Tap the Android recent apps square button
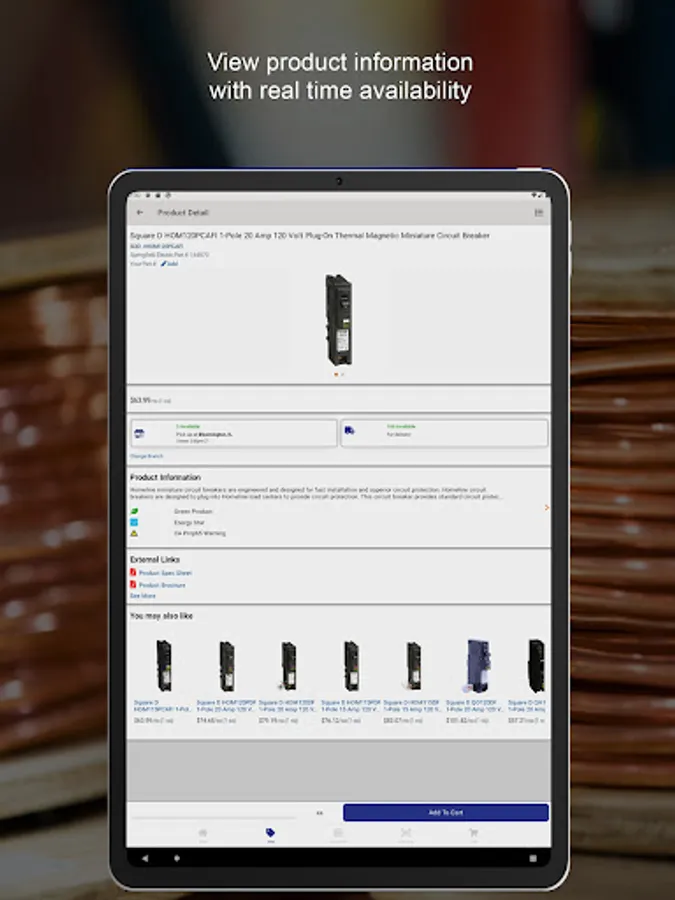 [533, 859]
